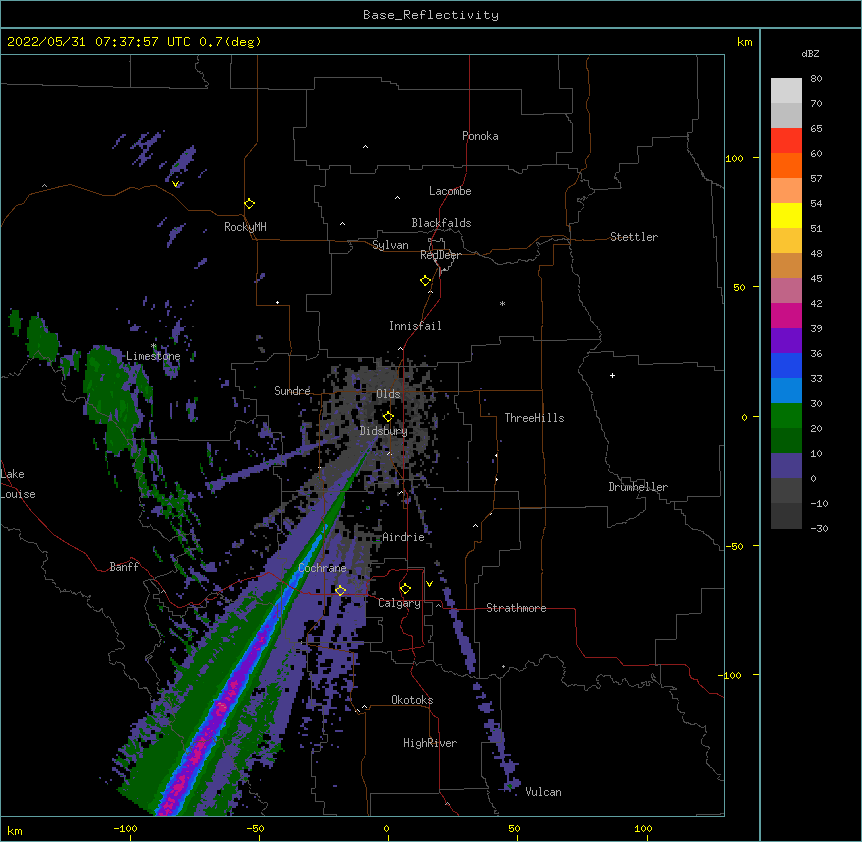Select the Innisfail label
862x842 pixels.
tap(415, 326)
